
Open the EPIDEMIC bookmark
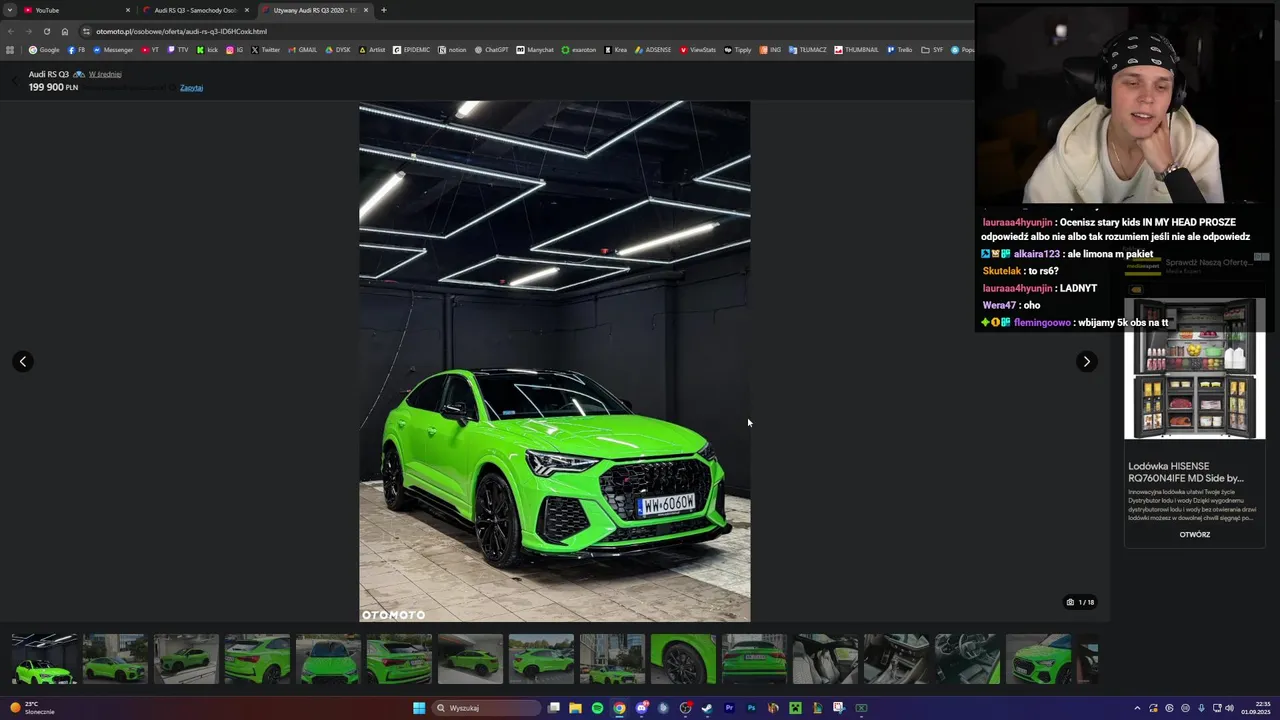click(412, 50)
